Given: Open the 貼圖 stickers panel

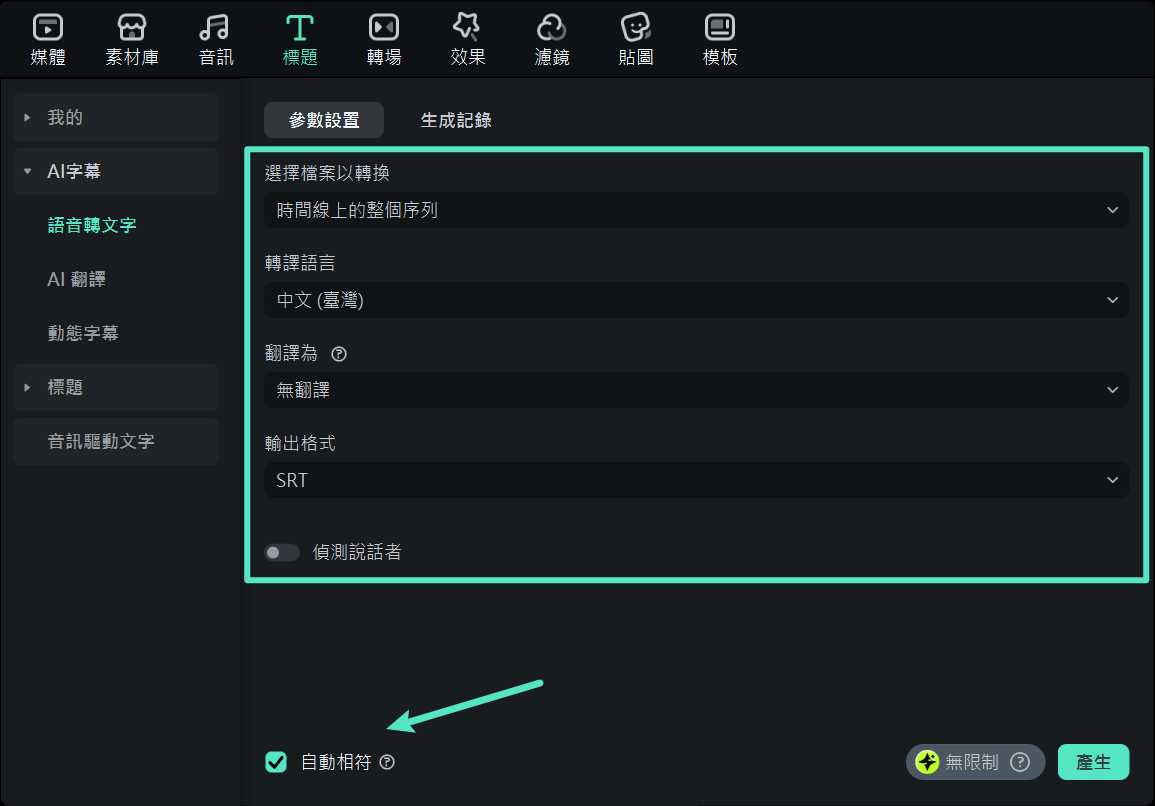Looking at the screenshot, I should 635,38.
